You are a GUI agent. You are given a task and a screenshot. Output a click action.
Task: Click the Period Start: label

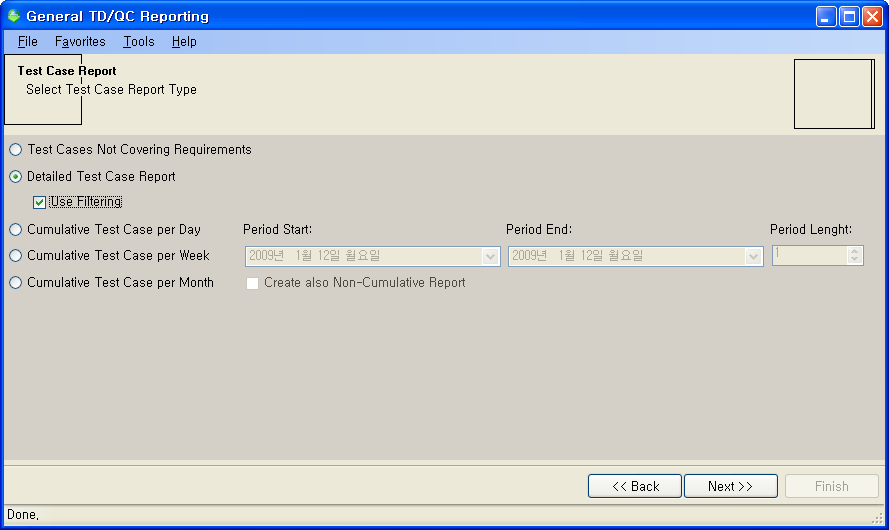(x=277, y=229)
